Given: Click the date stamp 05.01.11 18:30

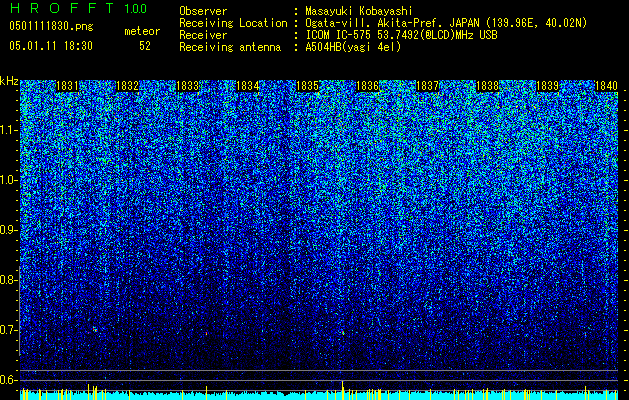Looking at the screenshot, I should tap(51, 46).
